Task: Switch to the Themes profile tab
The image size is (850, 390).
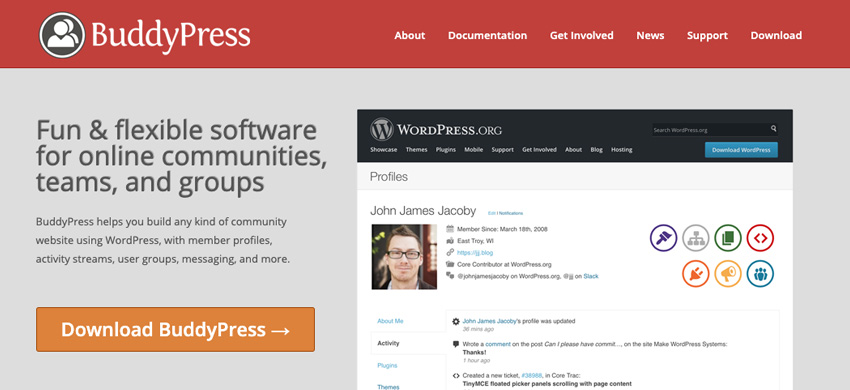Action: (388, 386)
